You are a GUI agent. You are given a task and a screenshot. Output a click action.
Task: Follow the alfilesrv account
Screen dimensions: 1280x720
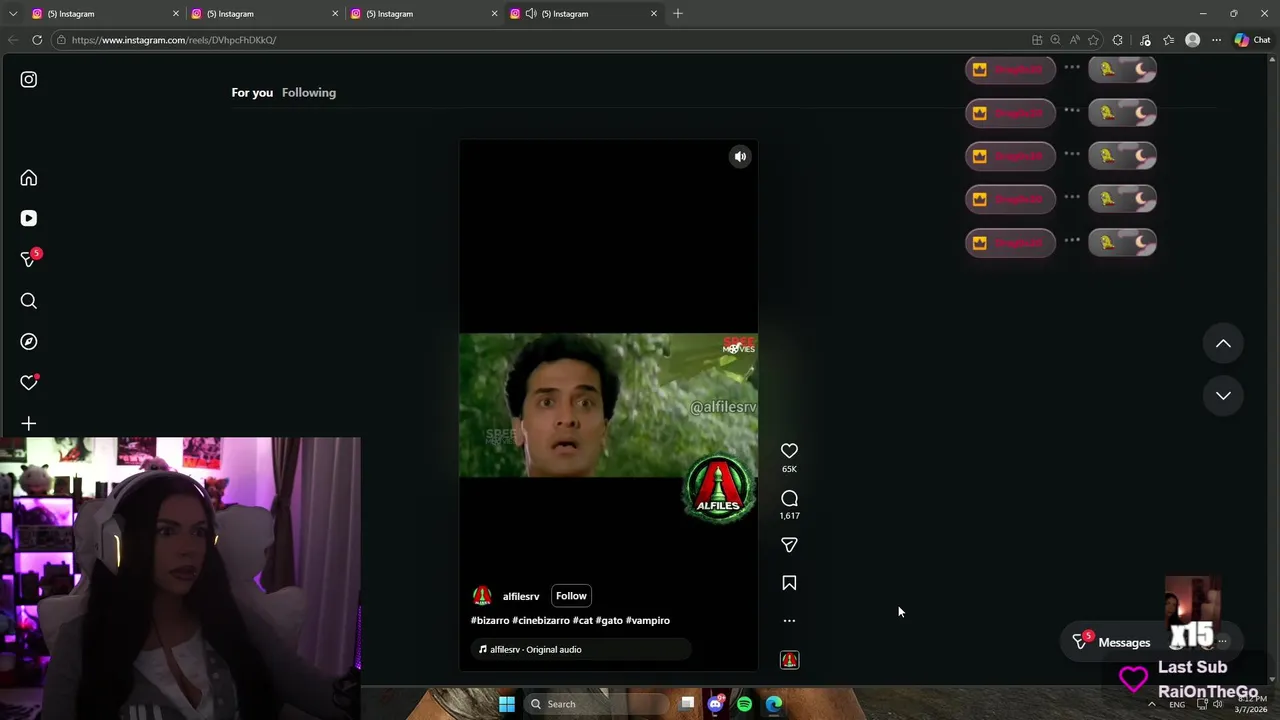(x=571, y=596)
